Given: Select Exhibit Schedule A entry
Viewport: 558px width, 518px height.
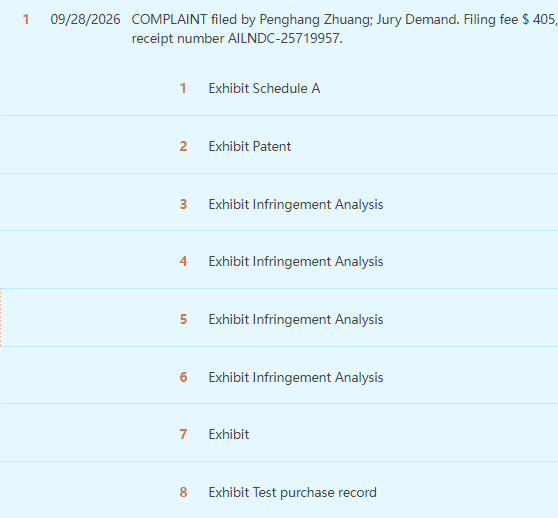Looking at the screenshot, I should [264, 88].
